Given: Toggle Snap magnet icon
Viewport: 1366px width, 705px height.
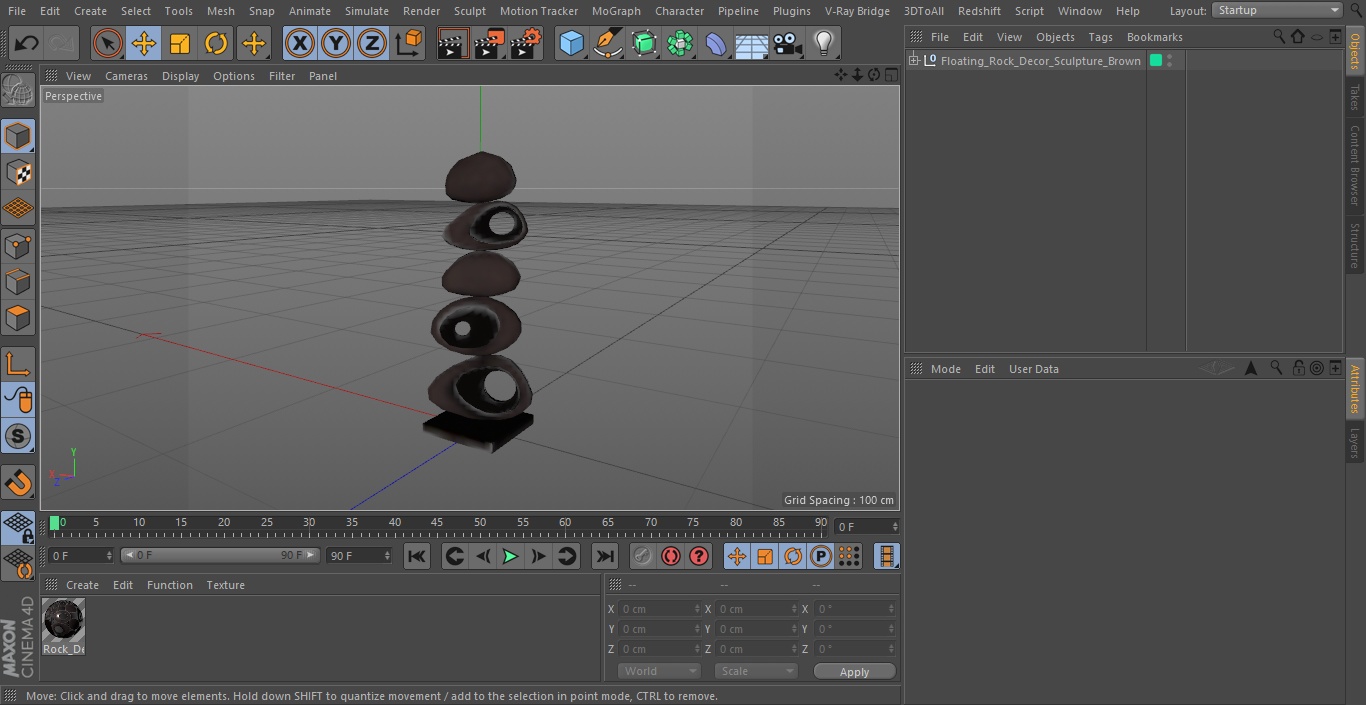Looking at the screenshot, I should (18, 483).
